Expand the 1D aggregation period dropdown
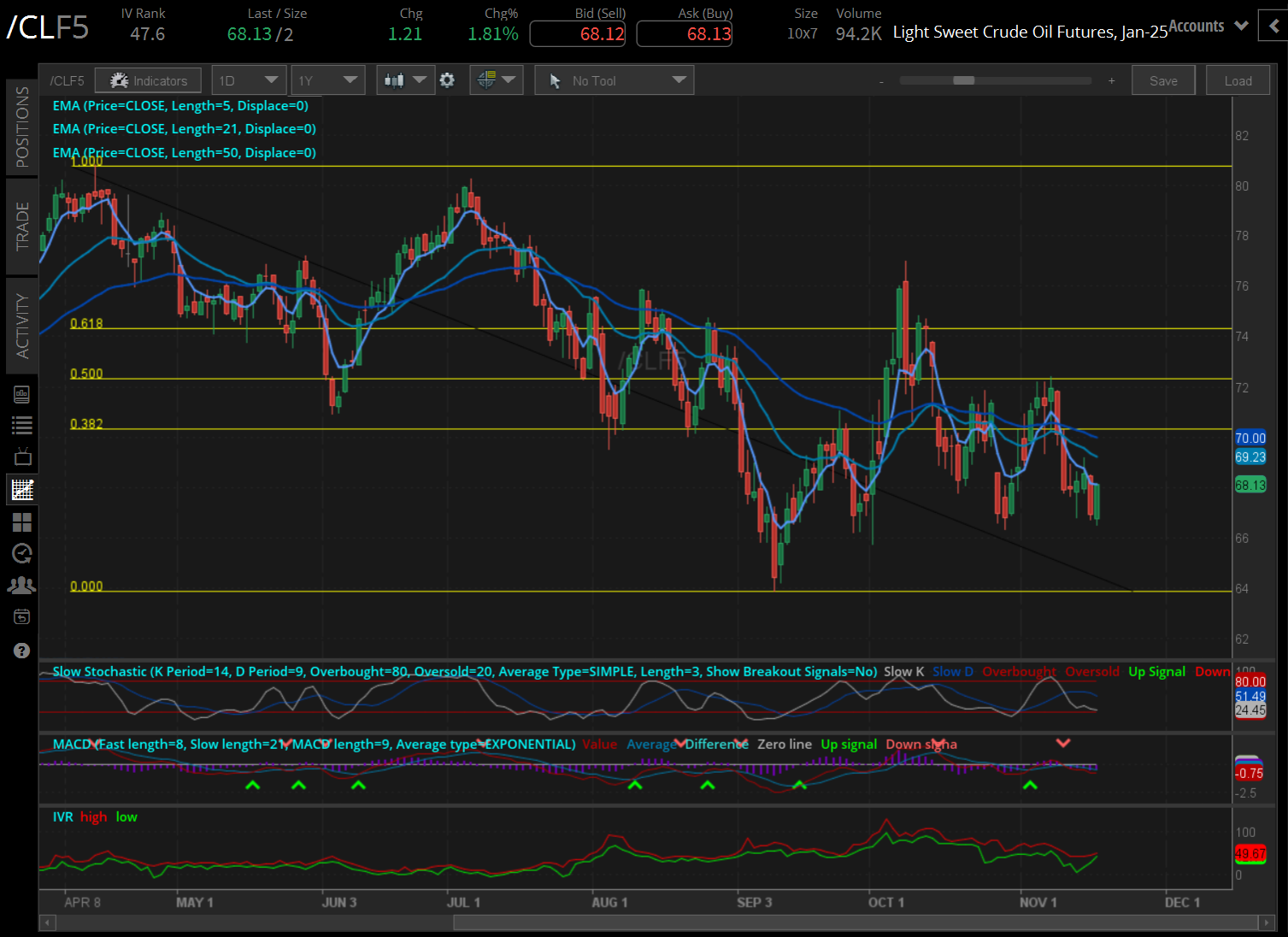This screenshot has width=1288, height=937. click(248, 80)
